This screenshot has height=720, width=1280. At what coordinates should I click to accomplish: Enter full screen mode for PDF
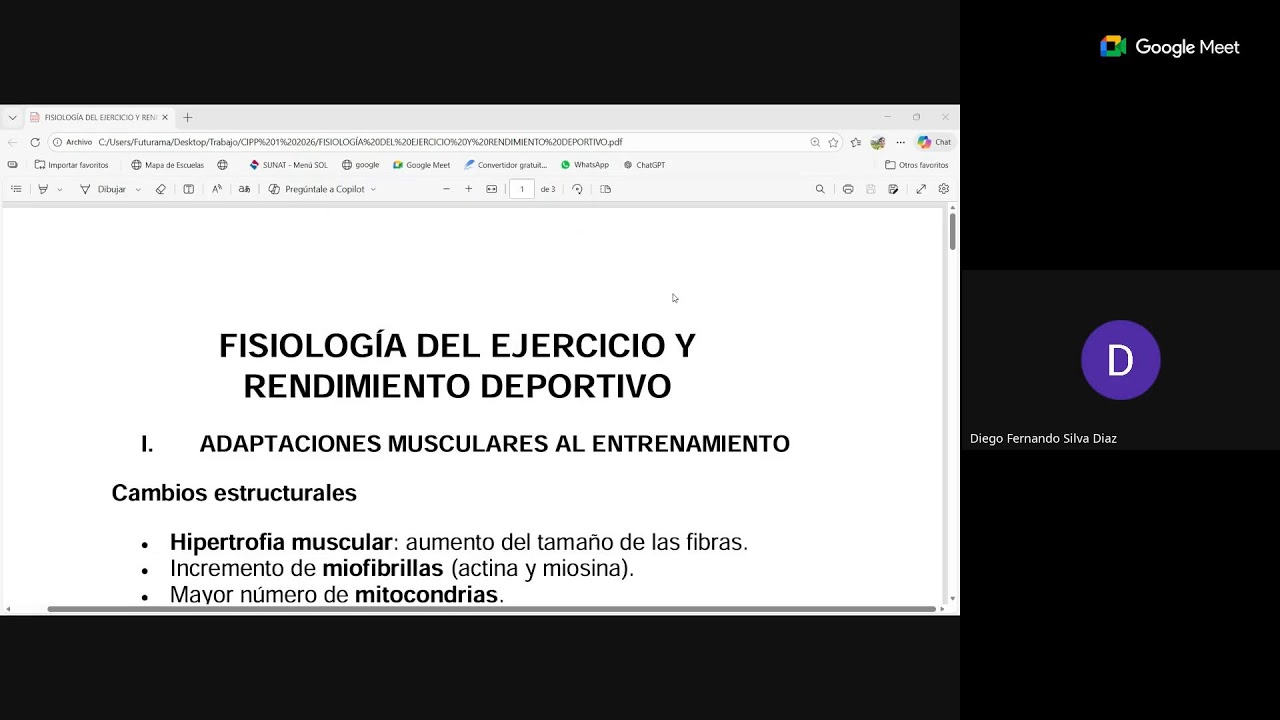pos(921,189)
